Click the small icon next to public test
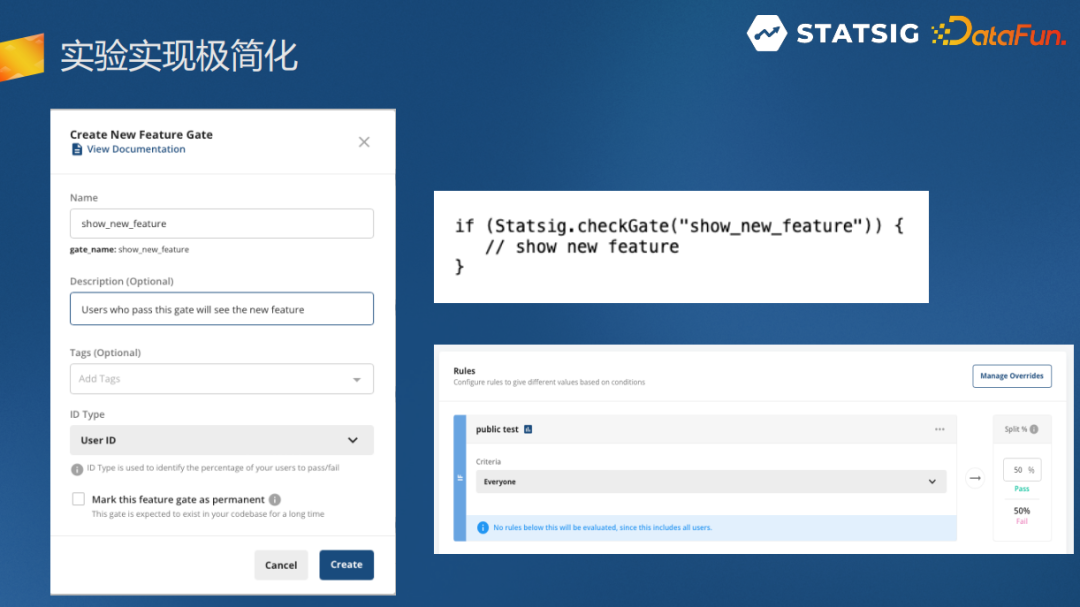 (528, 429)
